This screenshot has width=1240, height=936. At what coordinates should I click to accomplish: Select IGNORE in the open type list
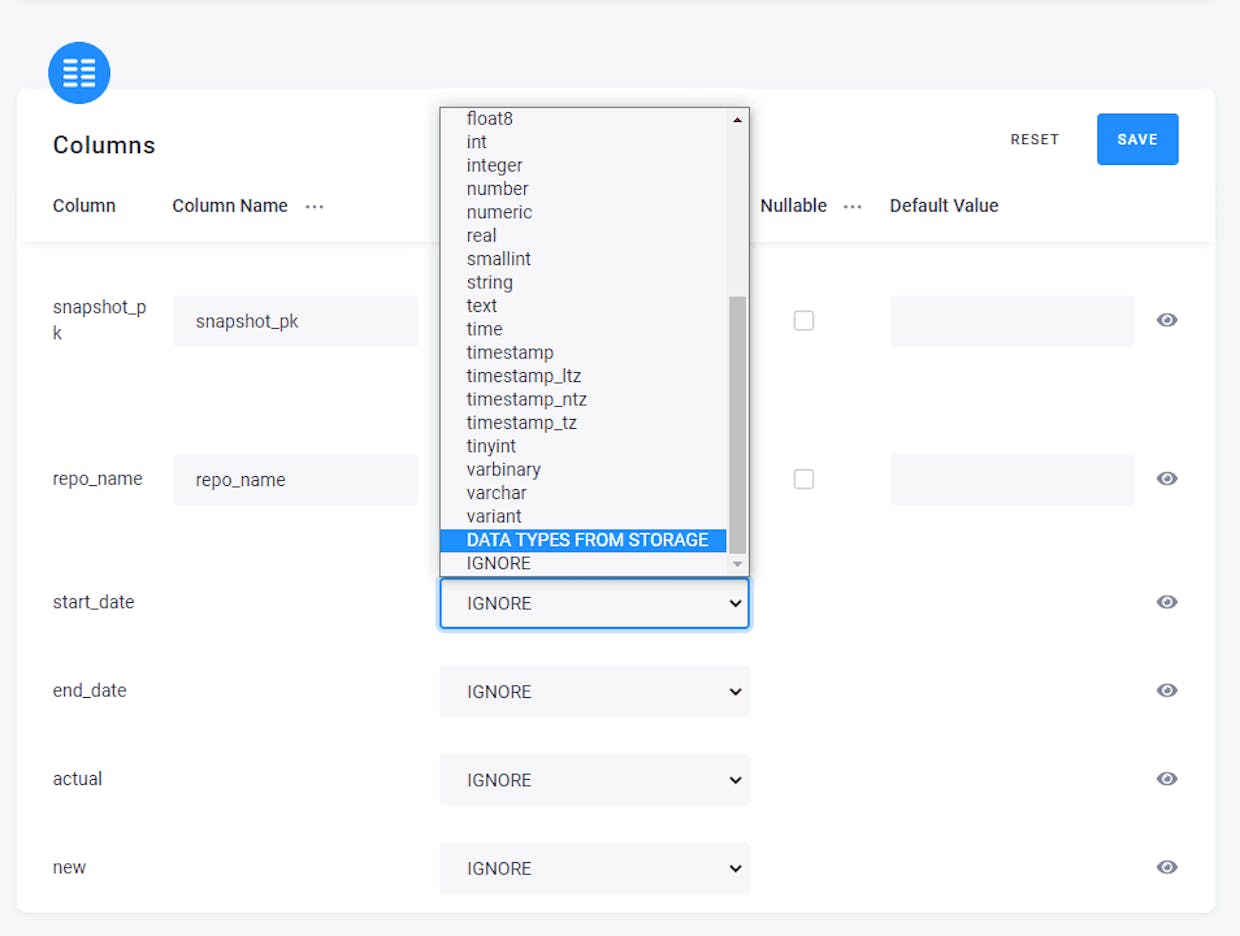pos(583,564)
